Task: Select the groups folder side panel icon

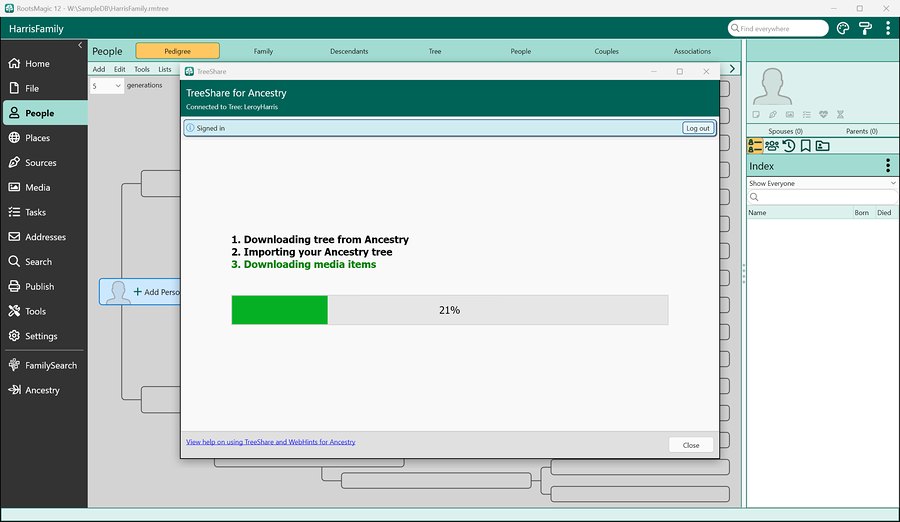Action: [823, 146]
